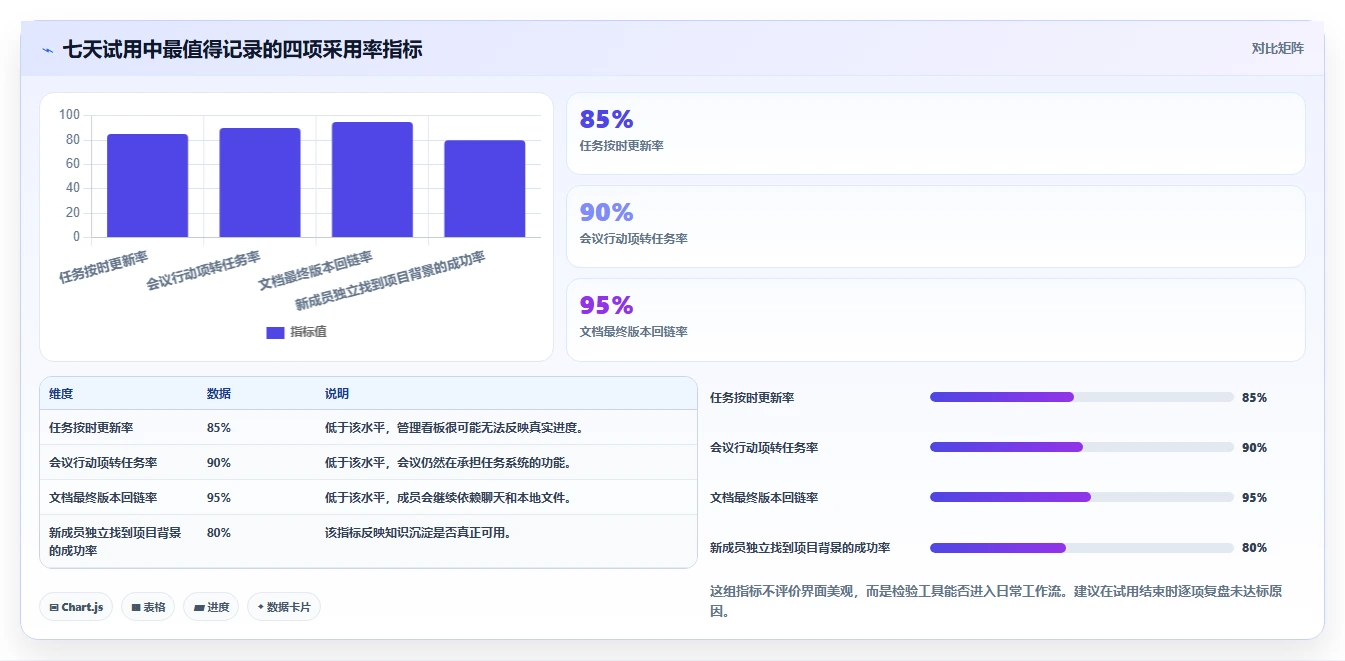Click the 90% value in the table
This screenshot has width=1345, height=661.
219,463
